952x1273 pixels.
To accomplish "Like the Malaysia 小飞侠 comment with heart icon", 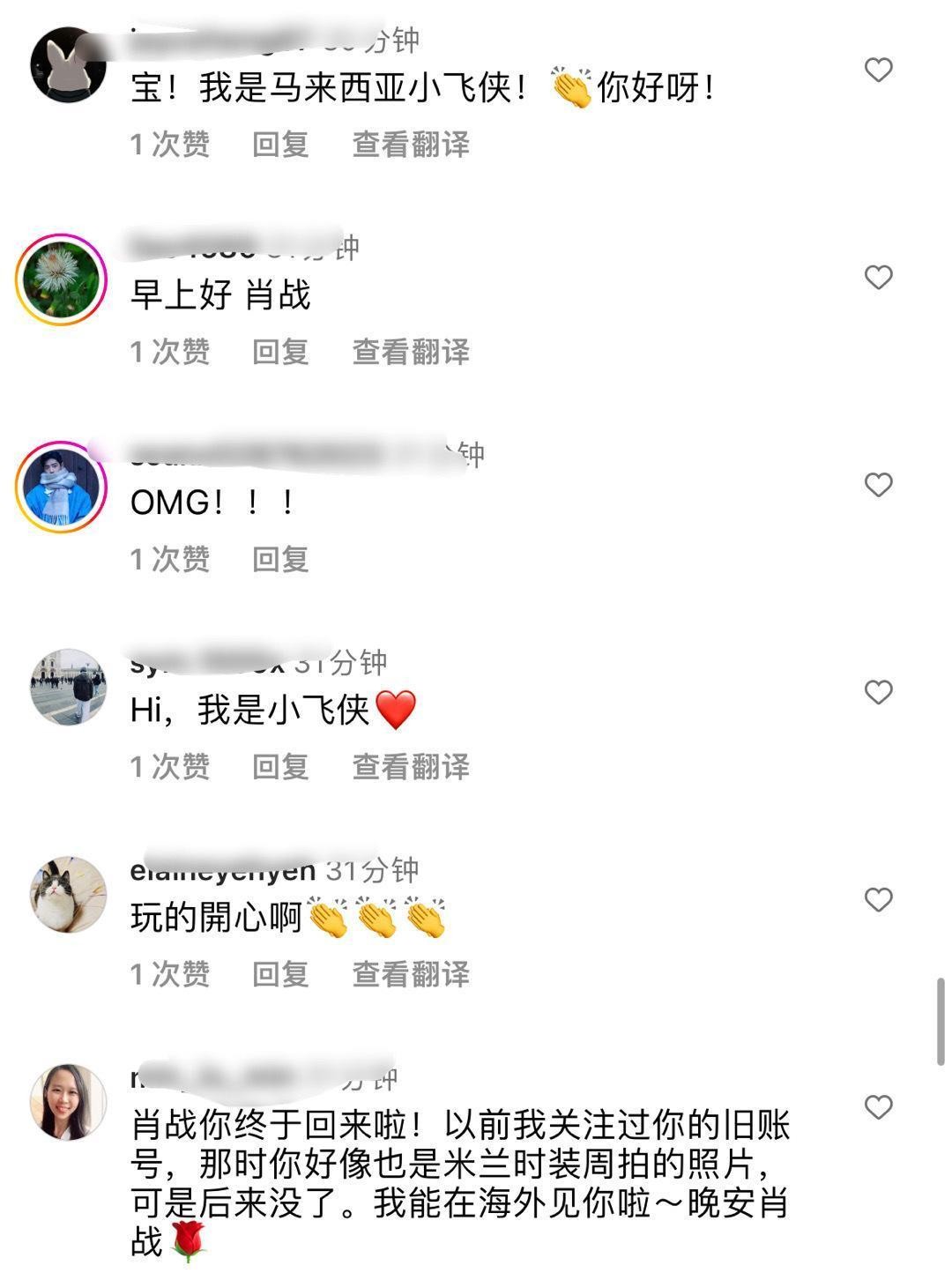I will point(878,70).
